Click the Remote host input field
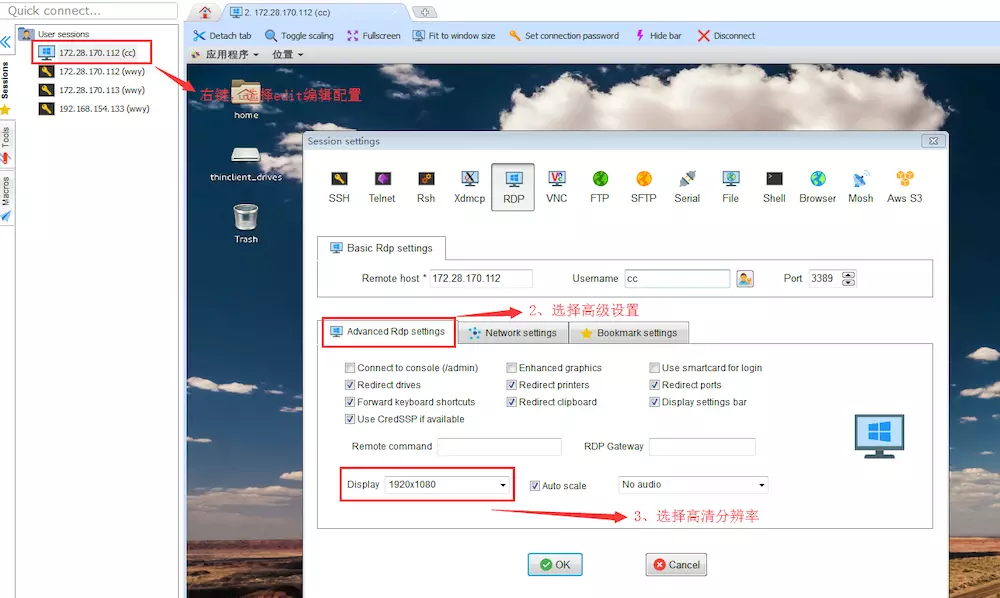1000x598 pixels. [481, 279]
